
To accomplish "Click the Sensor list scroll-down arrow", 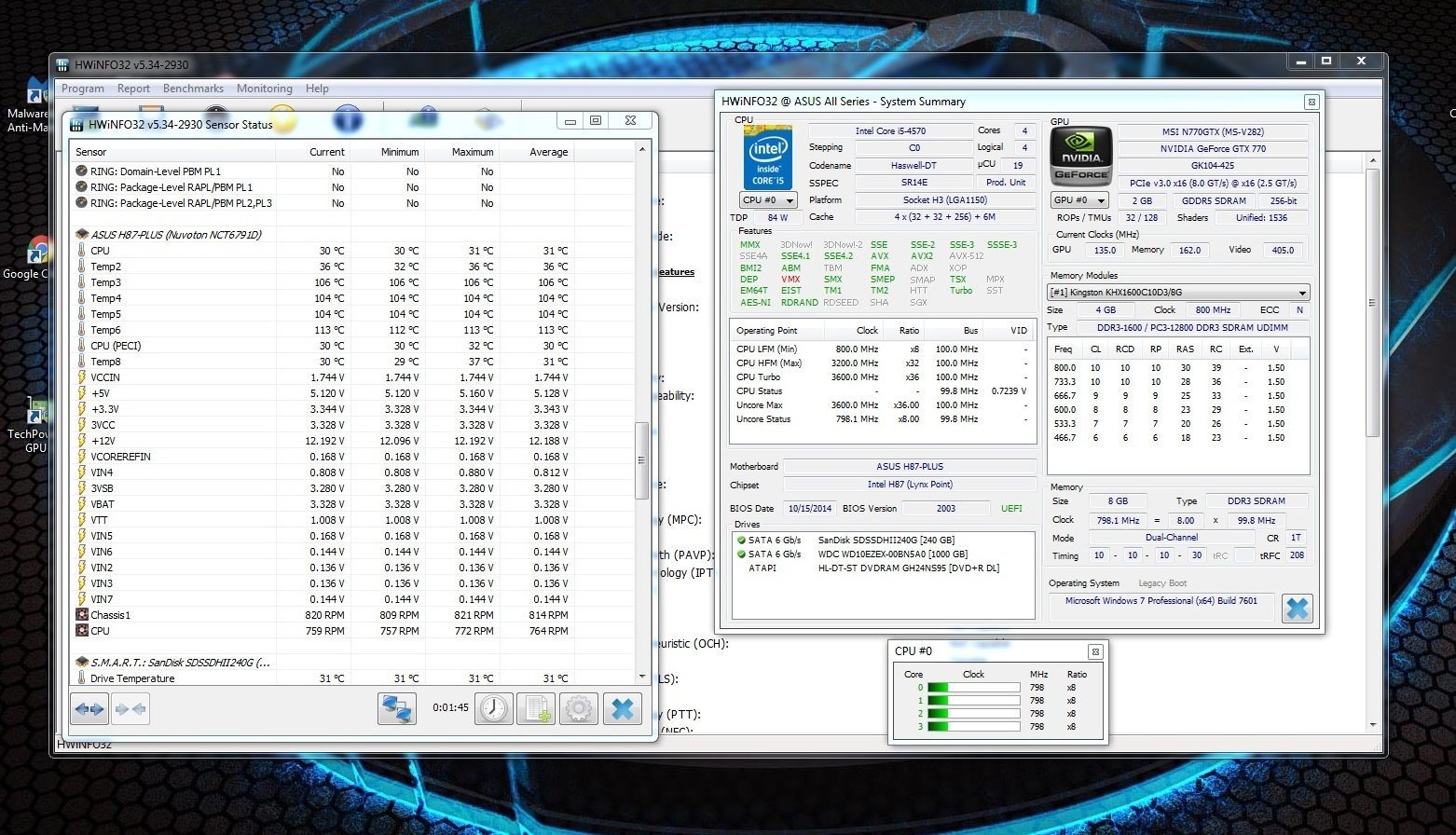I will [x=641, y=677].
